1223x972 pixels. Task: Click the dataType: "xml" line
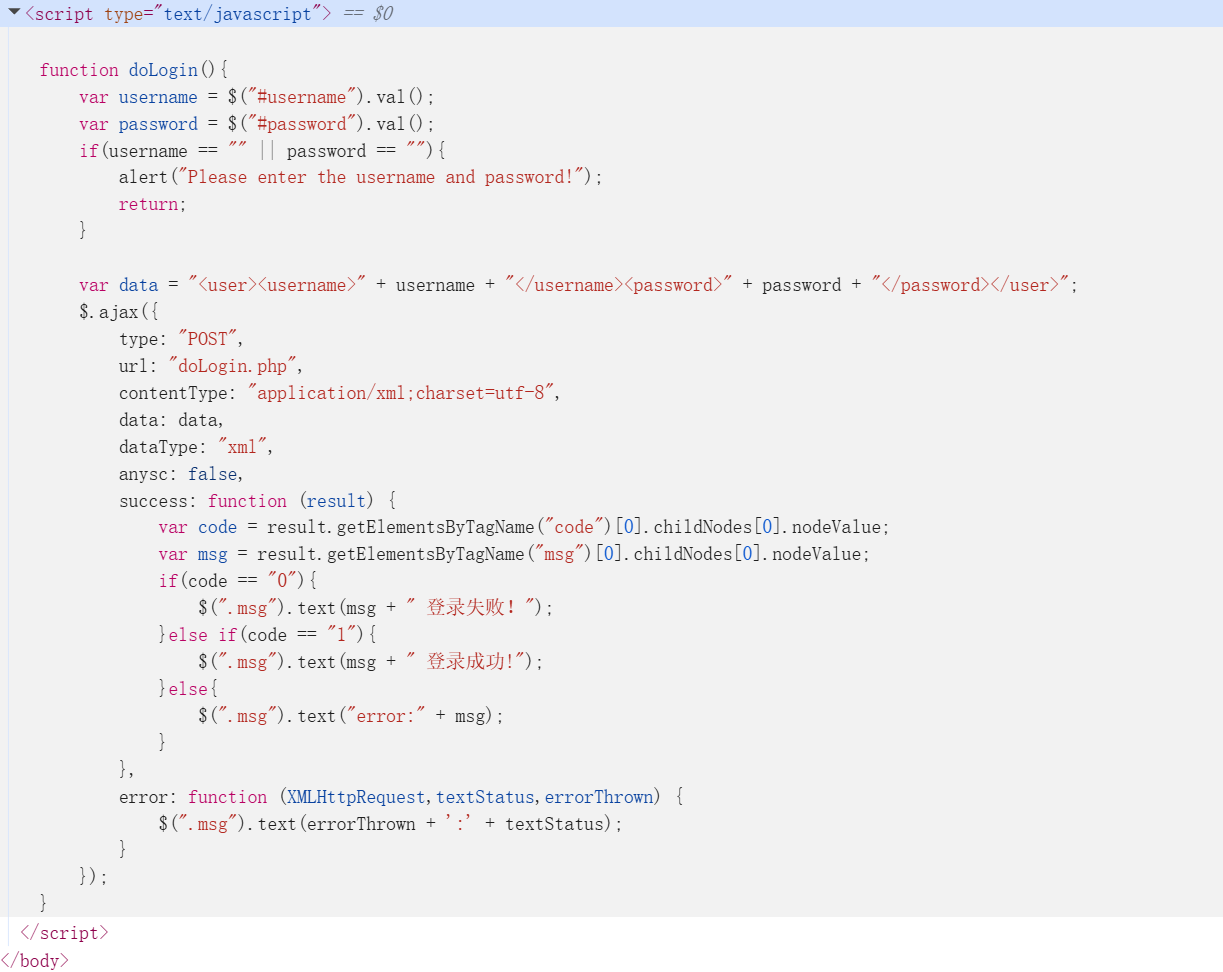(x=196, y=447)
